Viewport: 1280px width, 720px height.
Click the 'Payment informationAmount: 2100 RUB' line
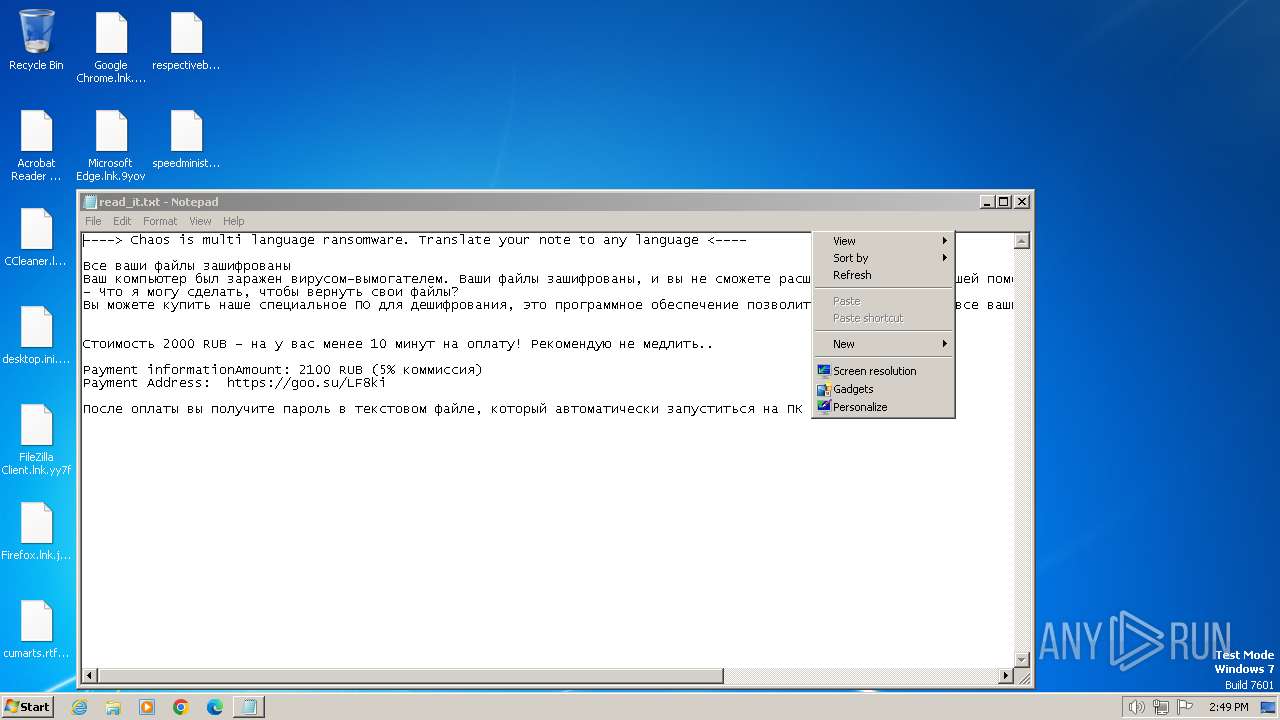pyautogui.click(x=283, y=370)
